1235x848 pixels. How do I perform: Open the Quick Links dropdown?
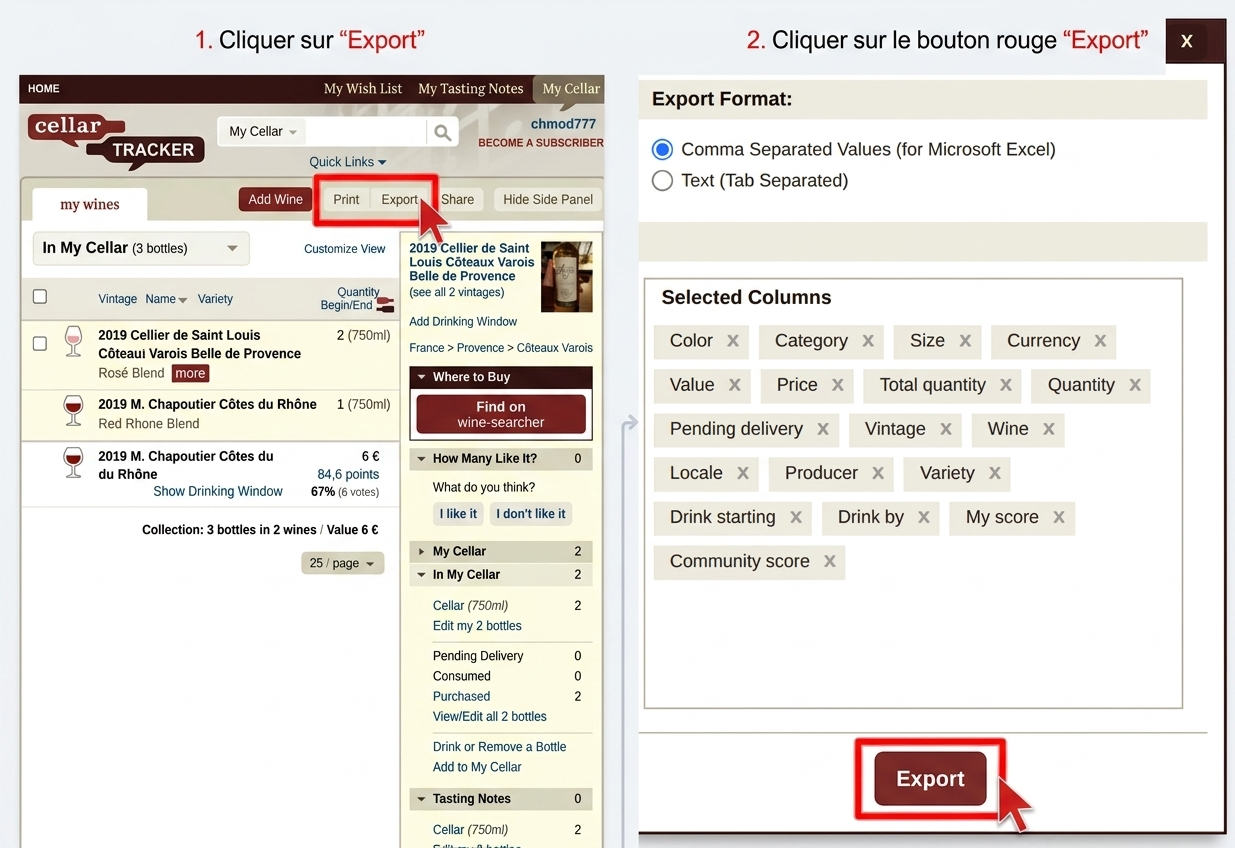pos(347,161)
